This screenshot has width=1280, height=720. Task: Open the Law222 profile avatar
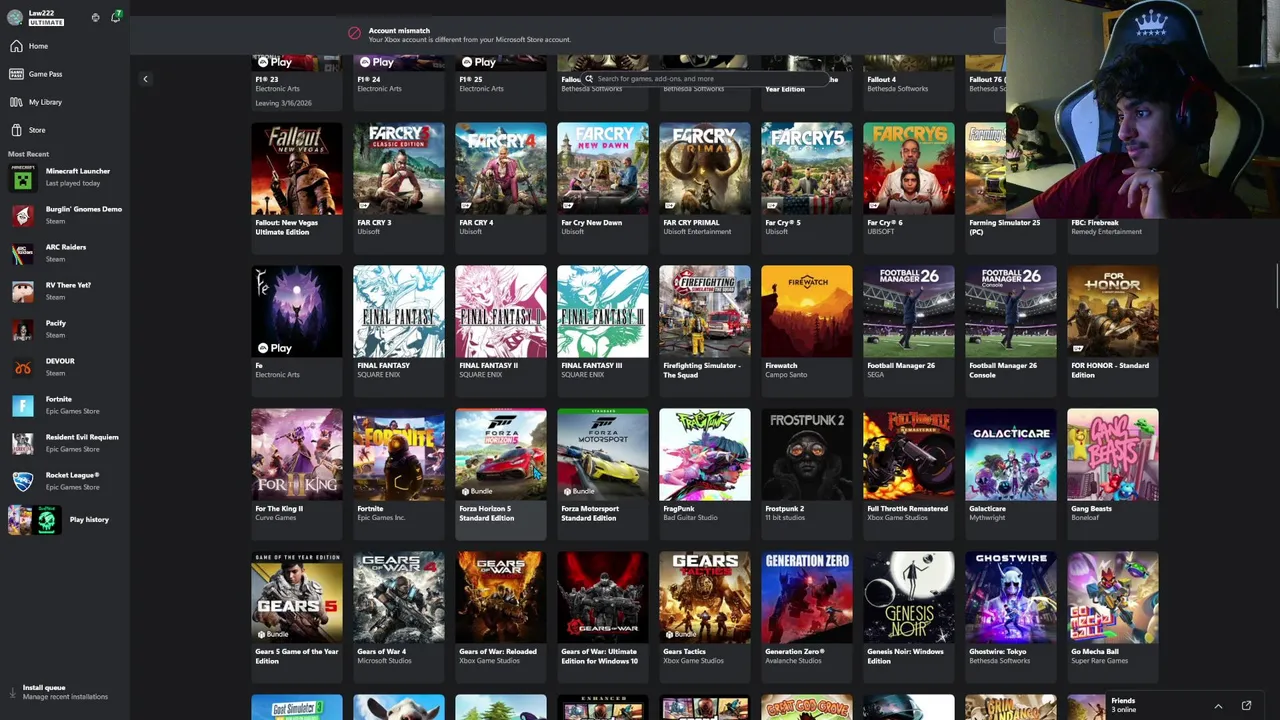pos(15,17)
